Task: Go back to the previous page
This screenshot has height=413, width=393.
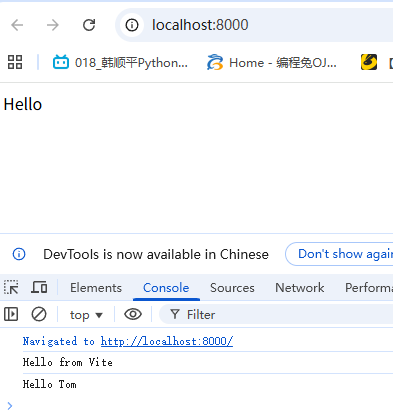Action: pos(17,25)
